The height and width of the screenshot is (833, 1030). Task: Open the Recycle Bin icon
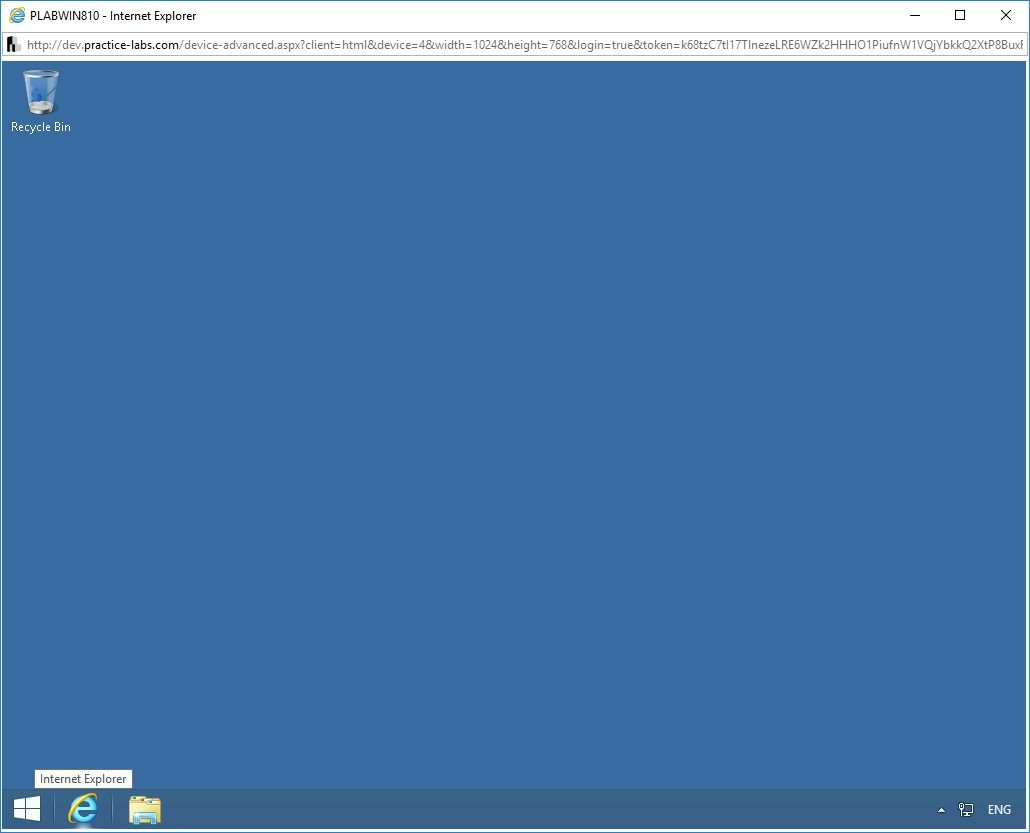coord(40,90)
